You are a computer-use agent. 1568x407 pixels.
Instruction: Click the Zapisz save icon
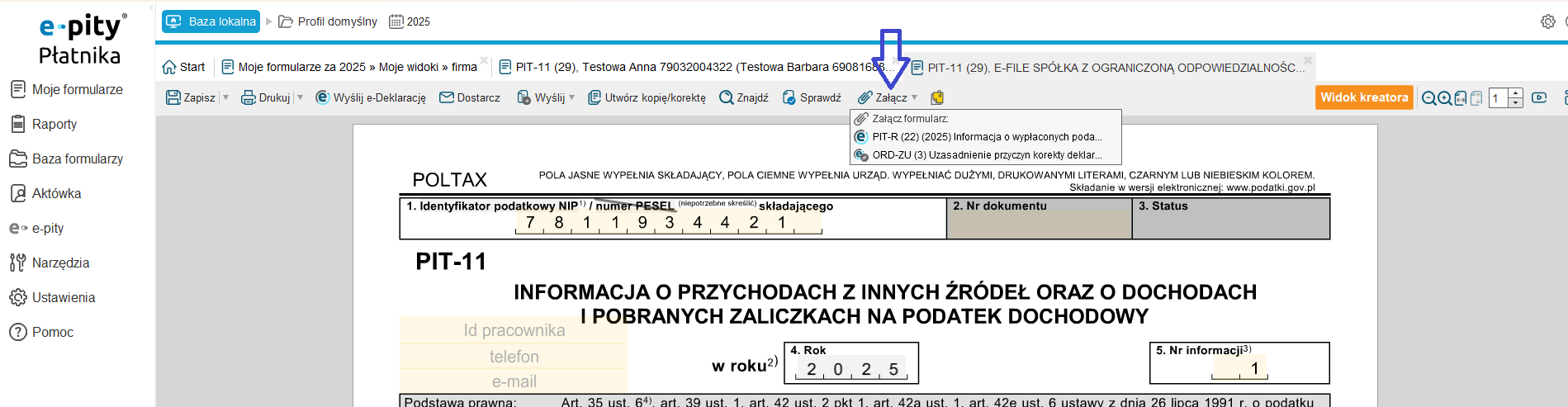[173, 97]
